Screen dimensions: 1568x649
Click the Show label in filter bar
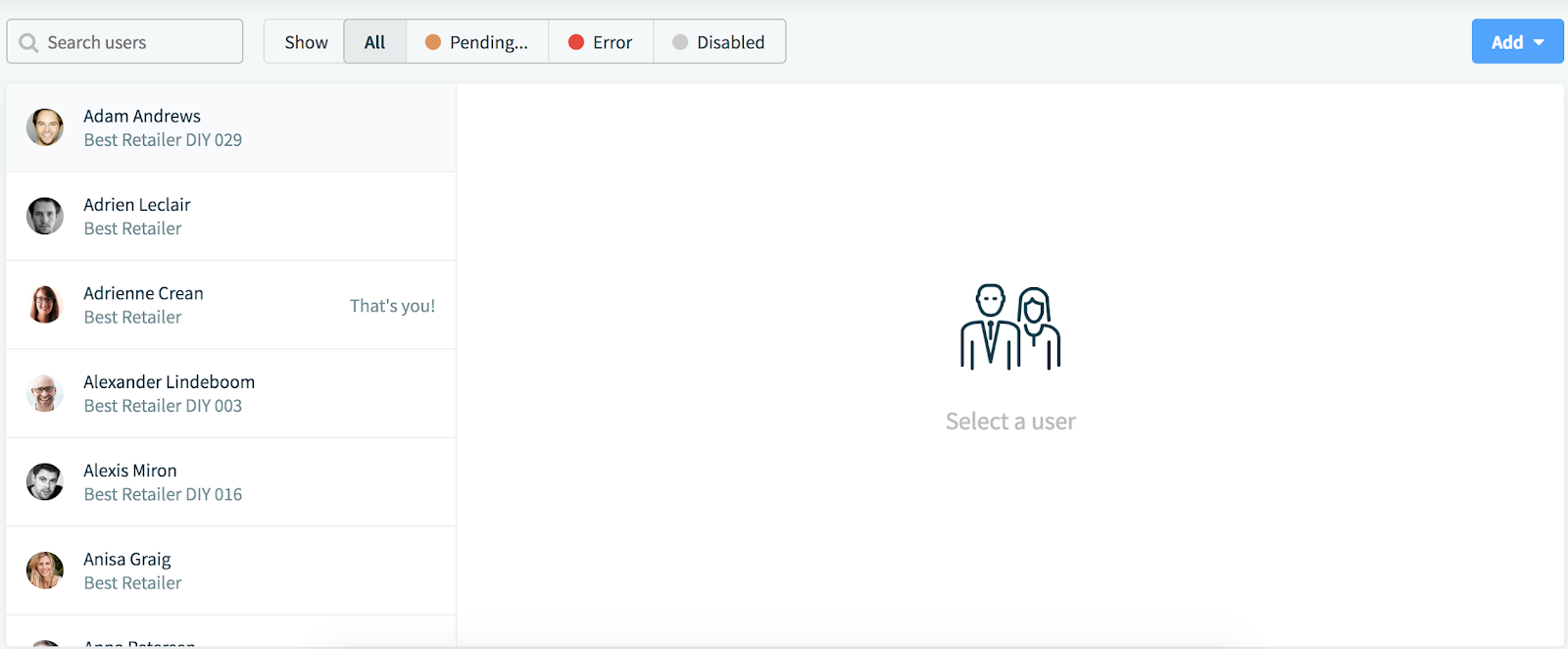pyautogui.click(x=306, y=42)
